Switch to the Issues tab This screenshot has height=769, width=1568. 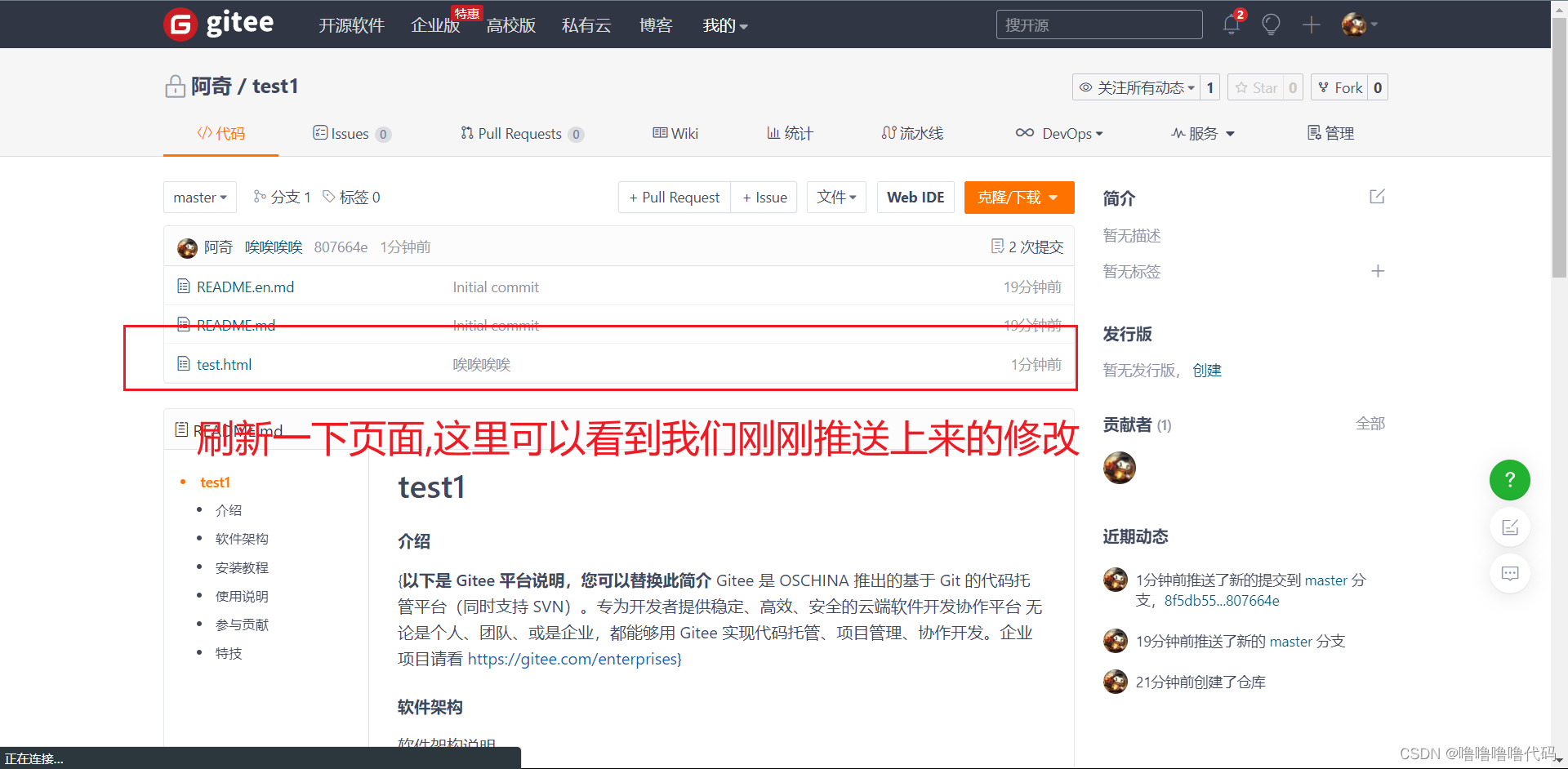(352, 133)
